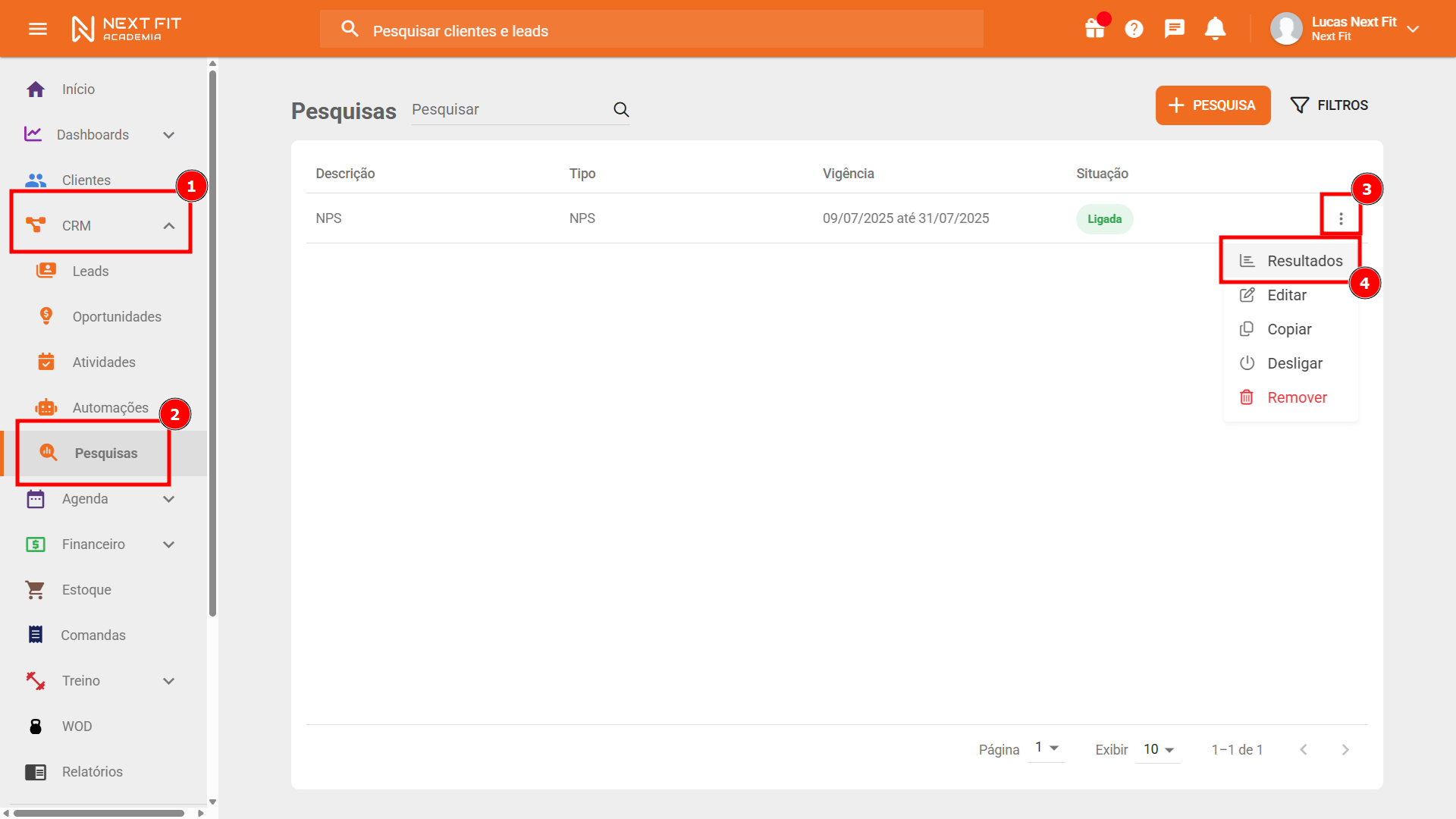Open the FILTROS button
The image size is (1456, 819).
(1329, 105)
